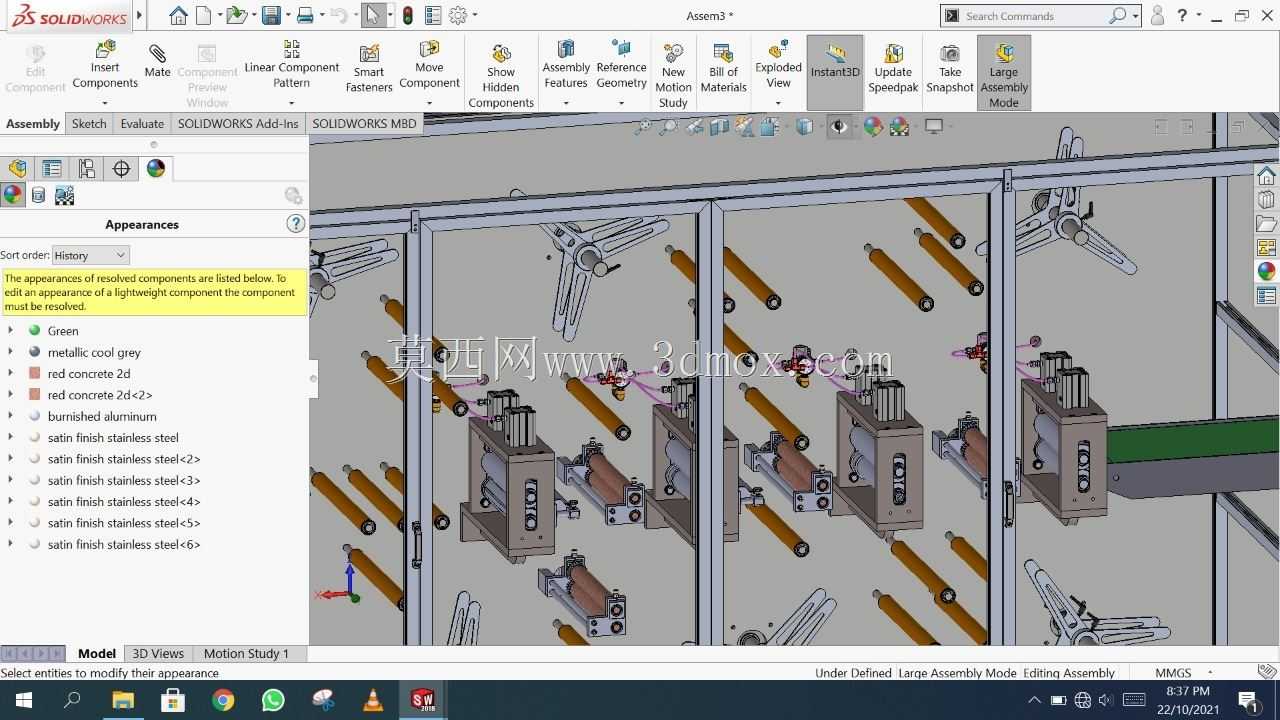Show the Decals view in DisplayManager
Image resolution: width=1280 pixels, height=720 pixels.
click(x=38, y=195)
